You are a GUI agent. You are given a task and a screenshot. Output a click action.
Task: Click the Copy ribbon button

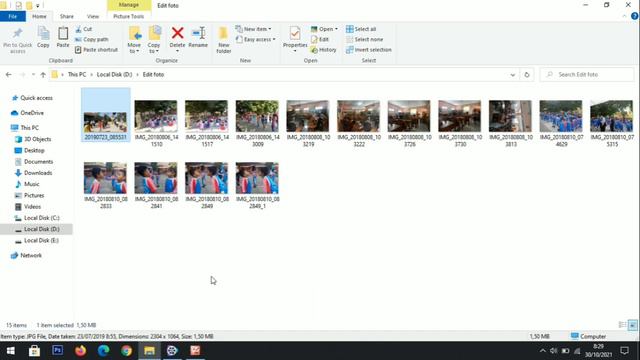coord(43,38)
